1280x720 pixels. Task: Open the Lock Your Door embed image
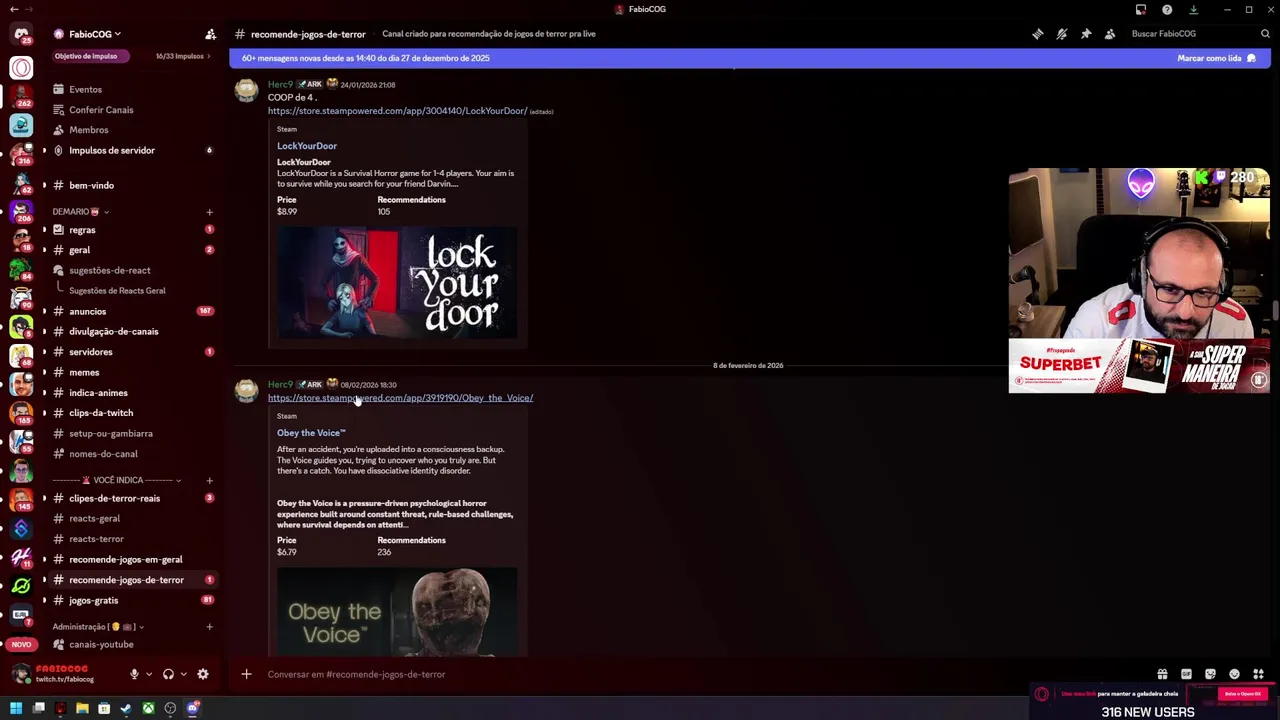pos(397,283)
